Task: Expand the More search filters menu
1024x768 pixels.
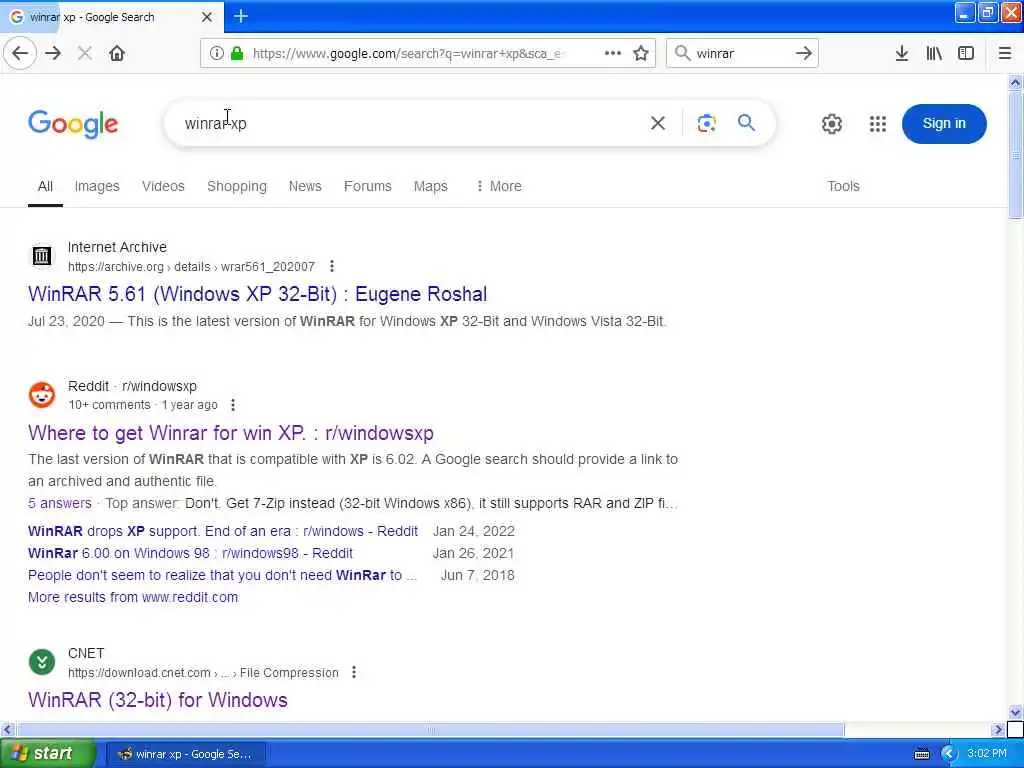Action: 499,186
